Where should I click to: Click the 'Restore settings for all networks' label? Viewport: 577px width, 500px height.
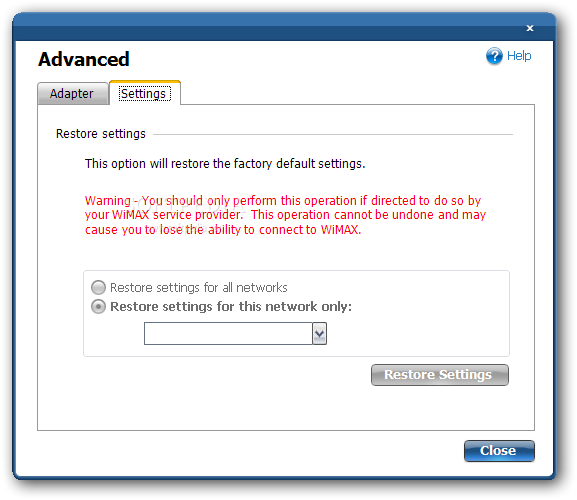199,287
